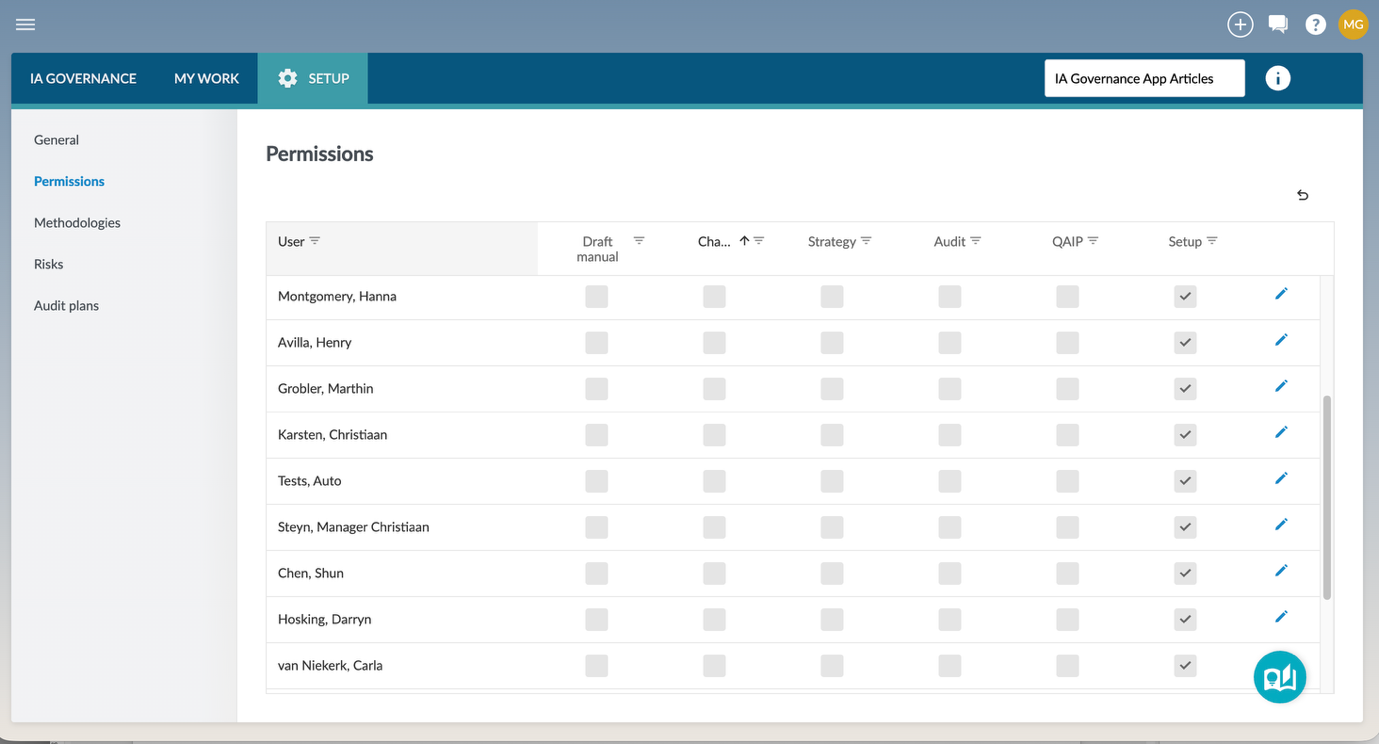Click the question mark help icon

coord(1315,25)
